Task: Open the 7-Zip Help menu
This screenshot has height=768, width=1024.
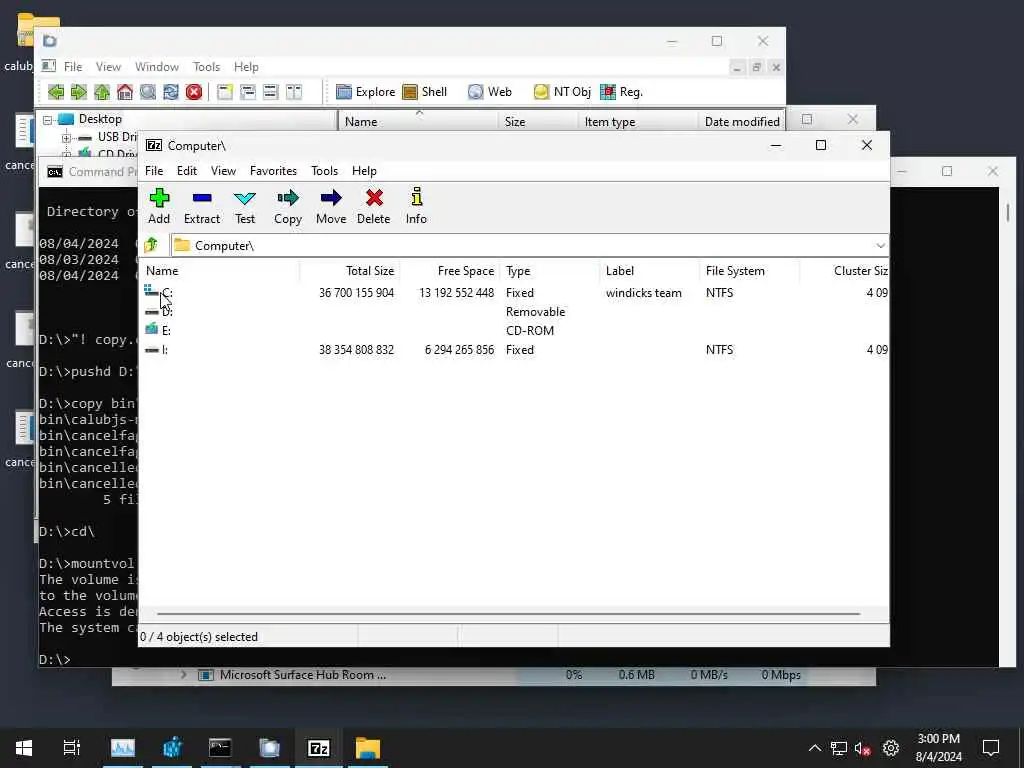Action: click(364, 170)
